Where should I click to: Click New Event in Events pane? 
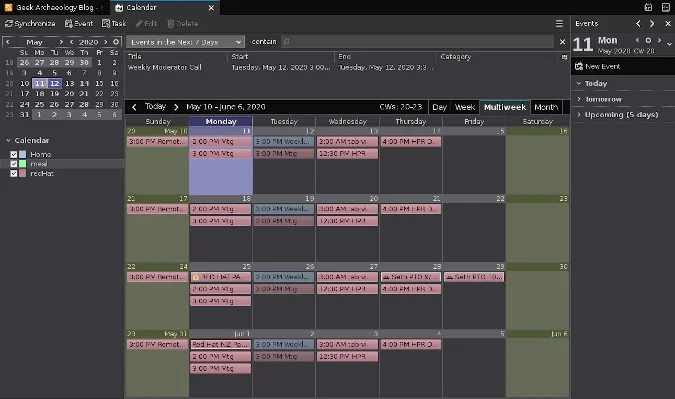598,66
